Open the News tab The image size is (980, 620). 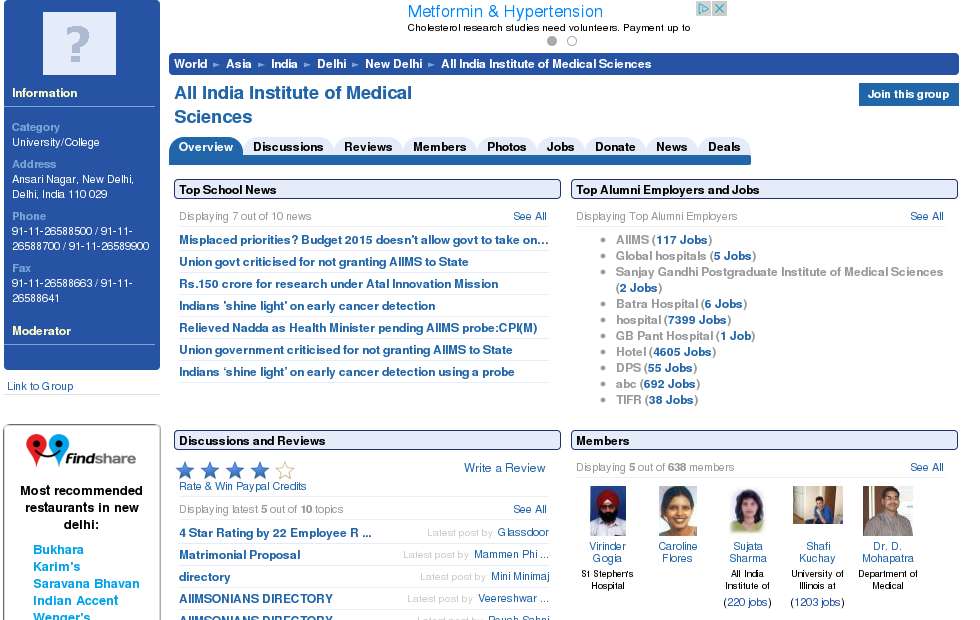671,147
